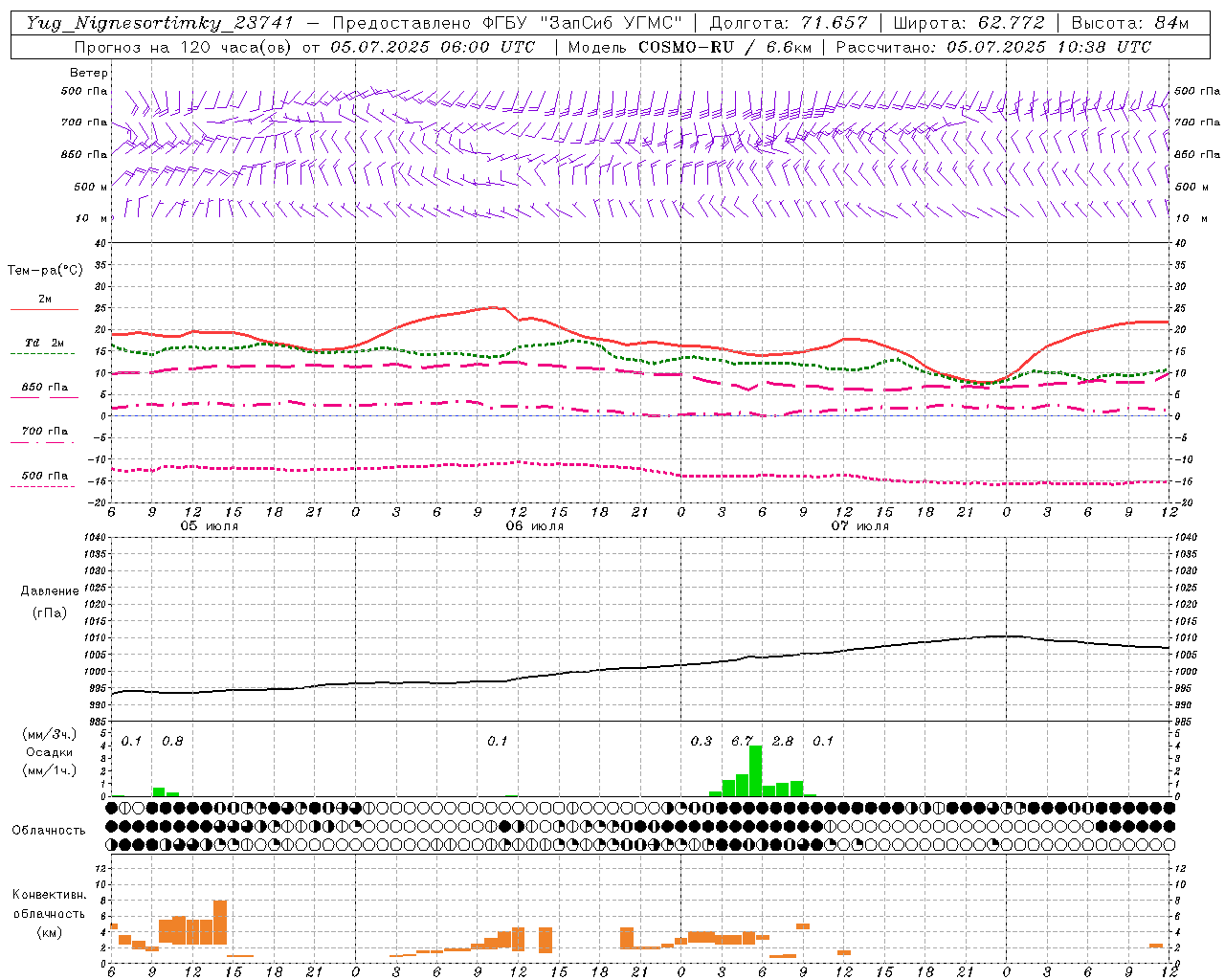Click the Ветер panel label
The width and height of the screenshot is (1225, 980).
(x=89, y=73)
